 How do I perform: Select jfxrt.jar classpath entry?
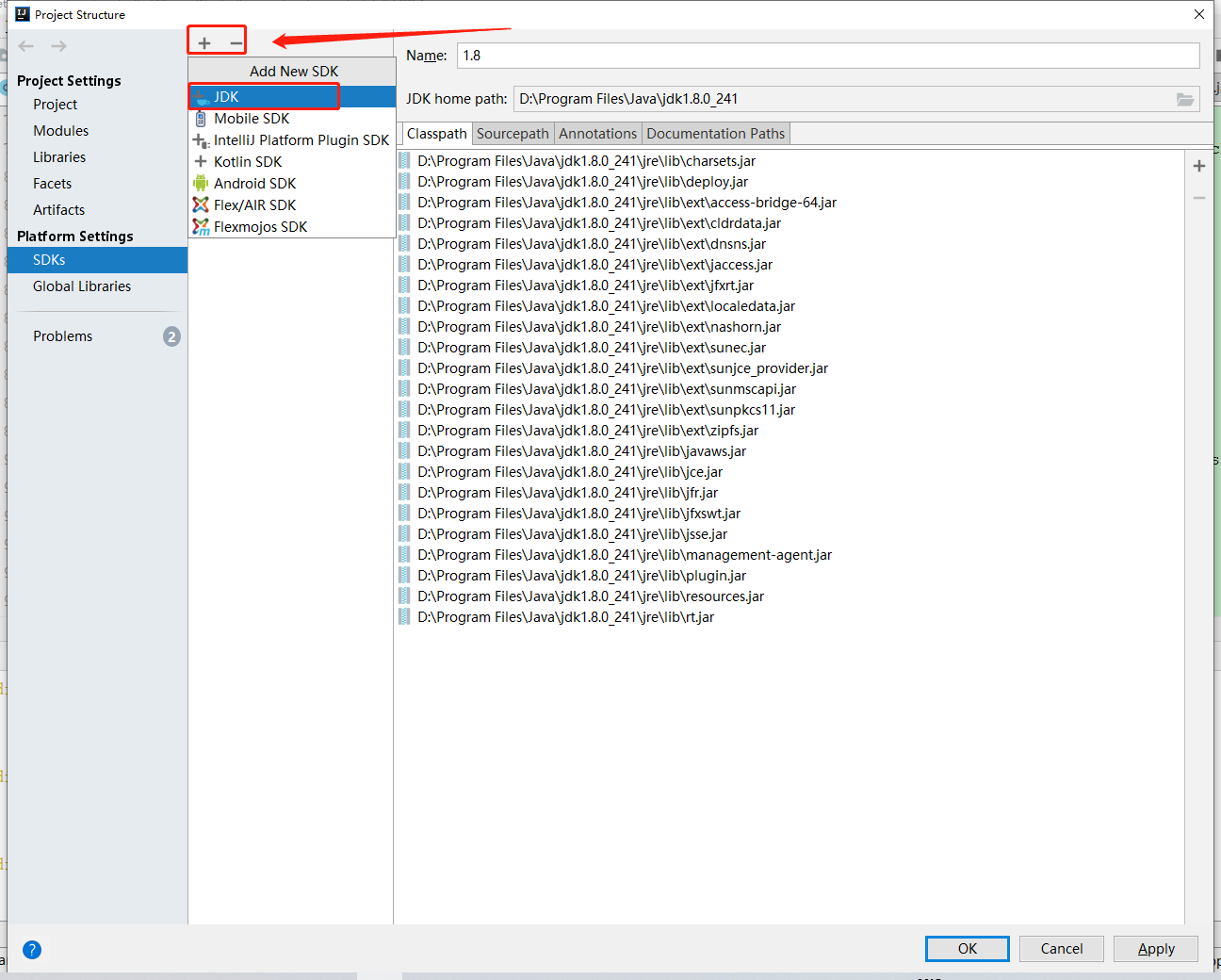(790, 286)
